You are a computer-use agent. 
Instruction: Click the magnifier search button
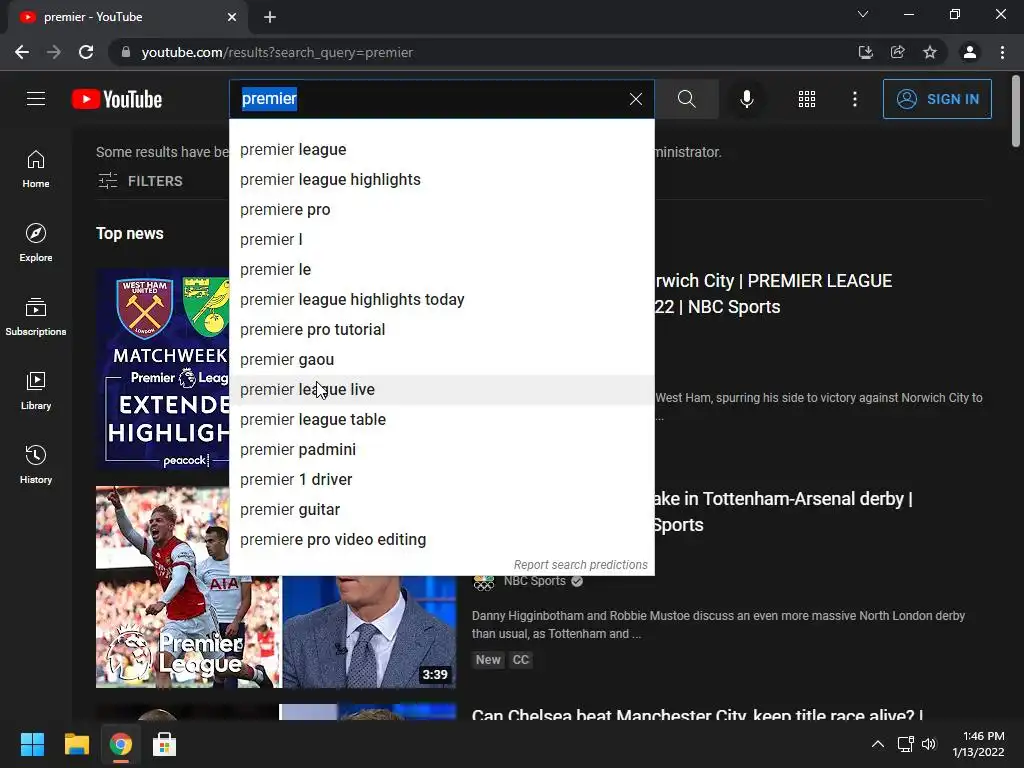coord(686,99)
